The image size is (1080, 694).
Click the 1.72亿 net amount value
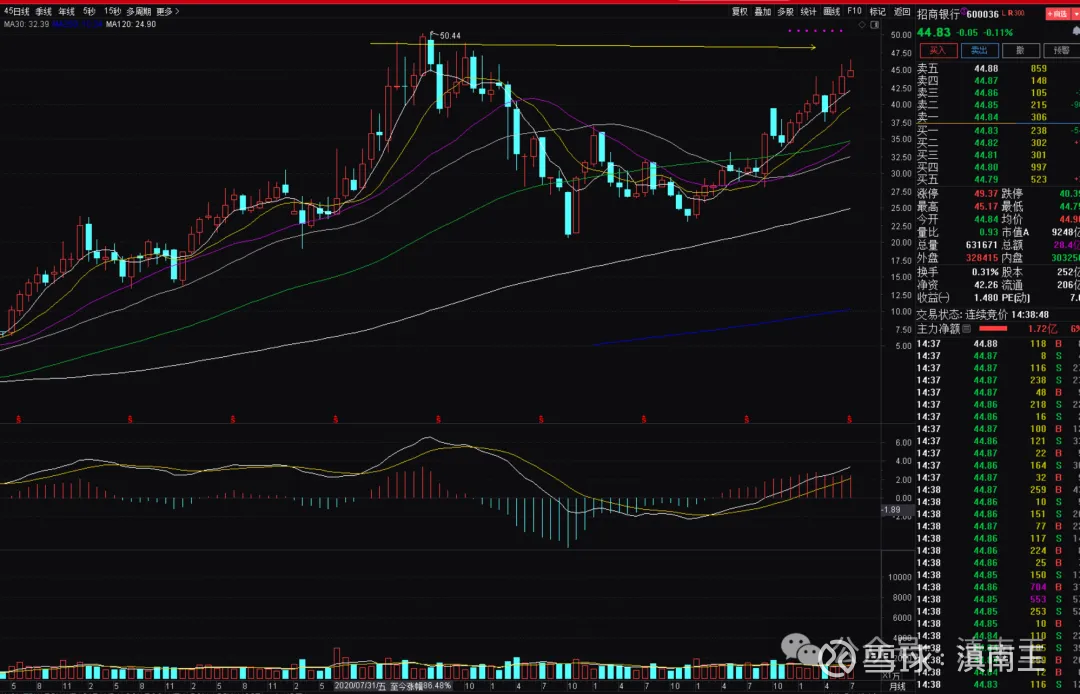[x=1042, y=329]
